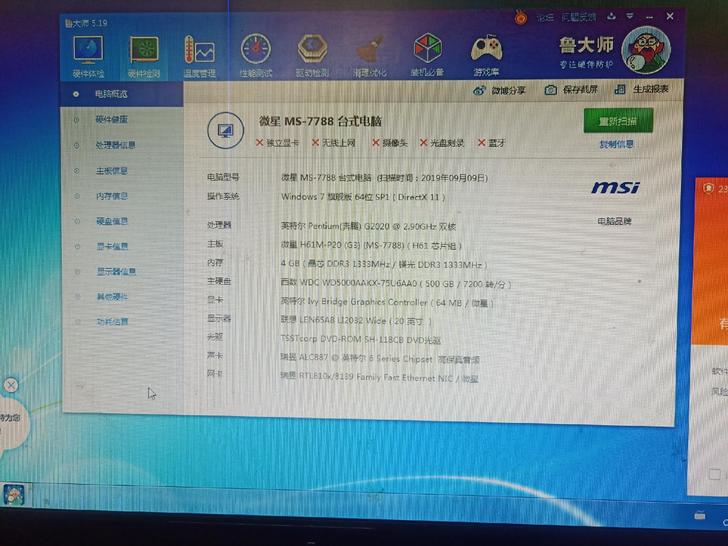Viewport: 728px width, 546px height.
Task: Click the heading 微星 MS-7788 台式电脑
Action: click(x=320, y=122)
